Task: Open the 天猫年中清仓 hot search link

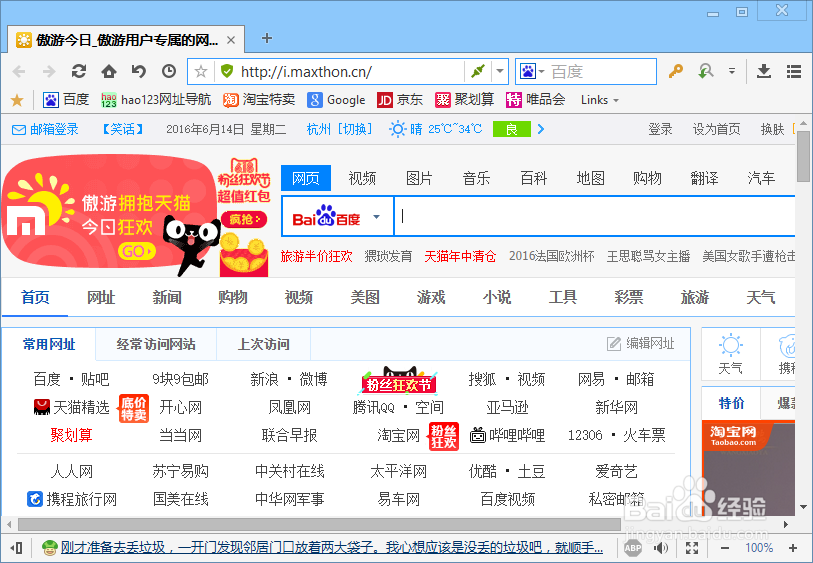Action: 460,256
